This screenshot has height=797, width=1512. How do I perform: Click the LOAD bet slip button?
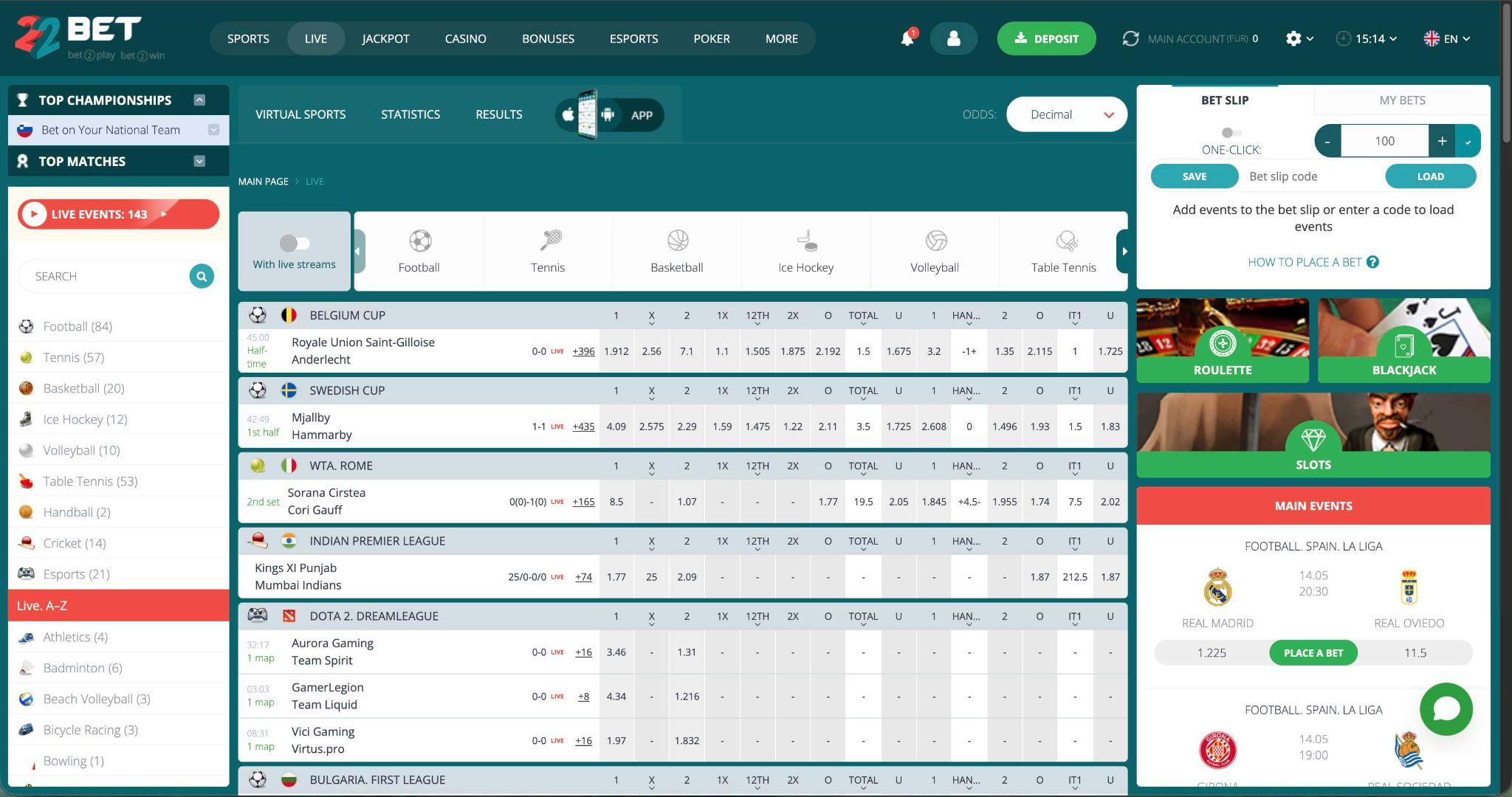1430,176
